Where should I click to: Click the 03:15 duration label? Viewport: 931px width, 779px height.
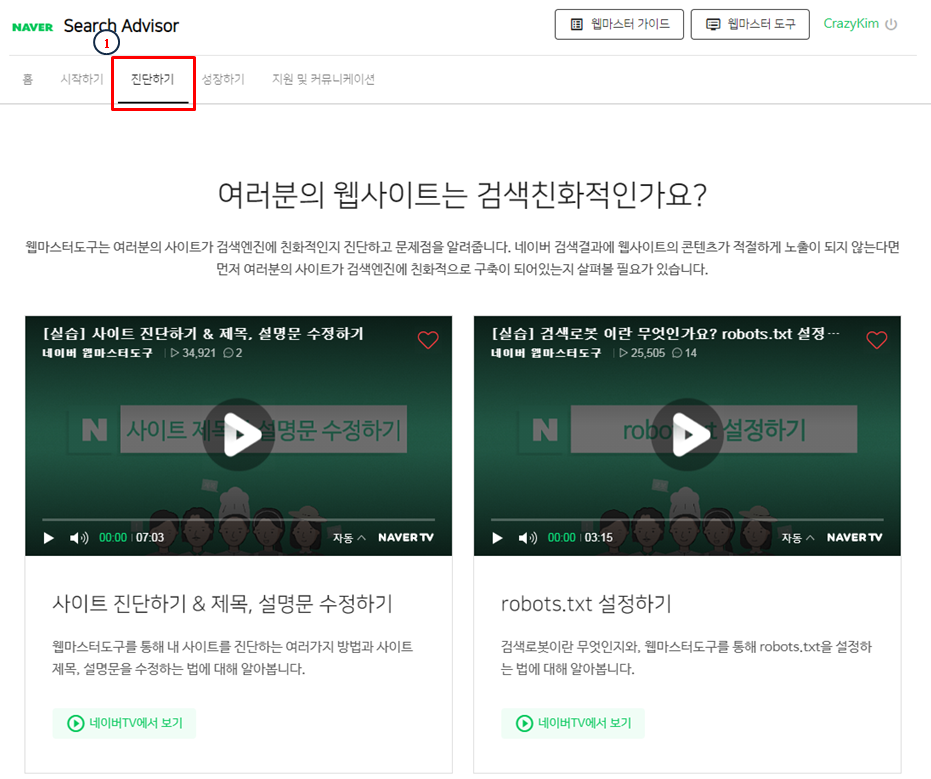pyautogui.click(x=598, y=538)
